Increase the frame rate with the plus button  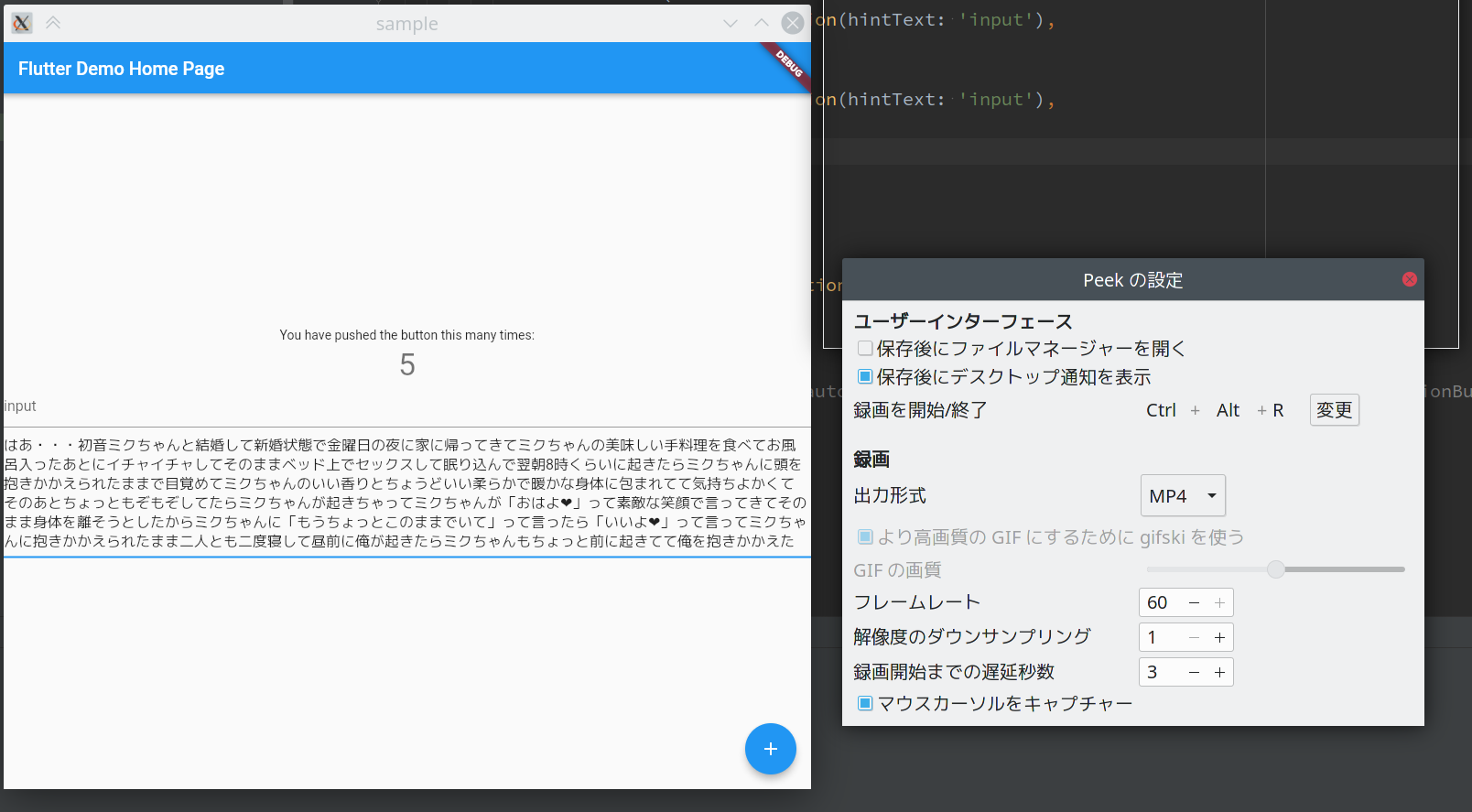pos(1219,602)
